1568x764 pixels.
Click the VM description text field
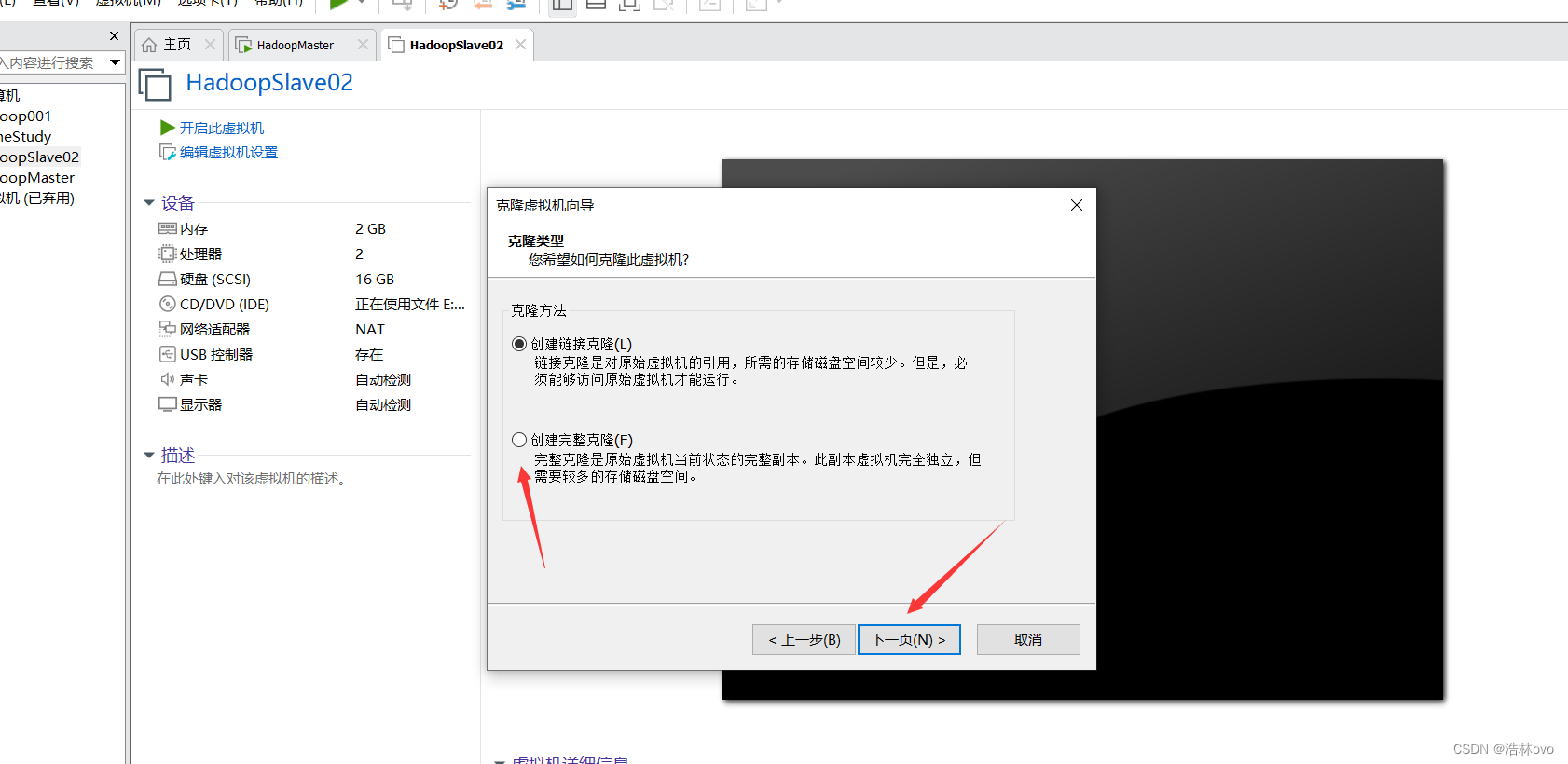tap(252, 479)
